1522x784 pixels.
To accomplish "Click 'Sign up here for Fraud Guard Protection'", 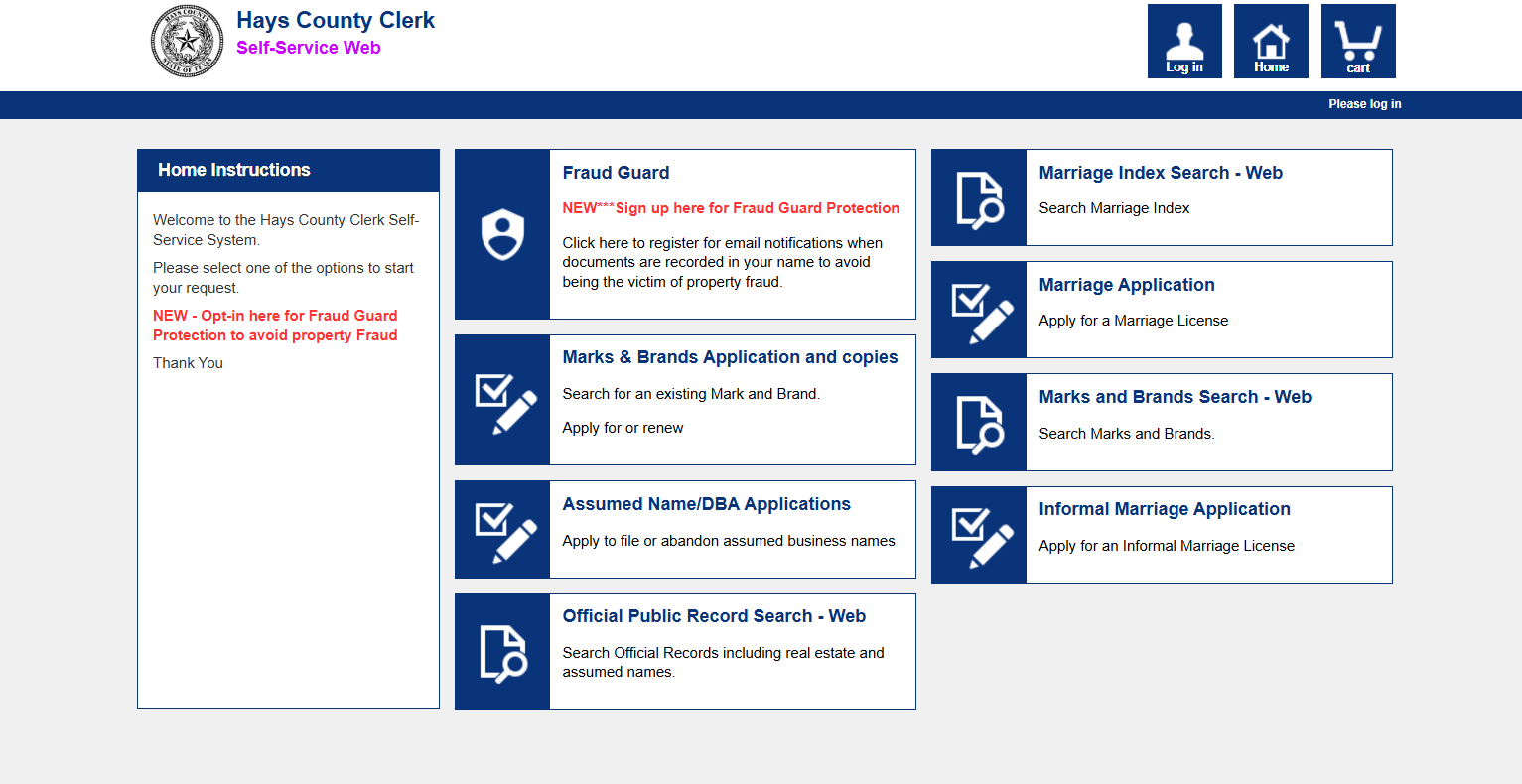I will [x=731, y=208].
